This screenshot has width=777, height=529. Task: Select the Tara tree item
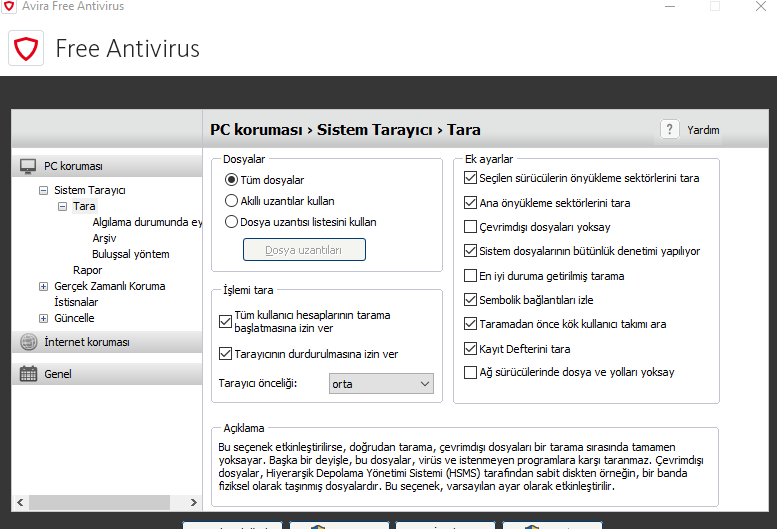[84, 206]
